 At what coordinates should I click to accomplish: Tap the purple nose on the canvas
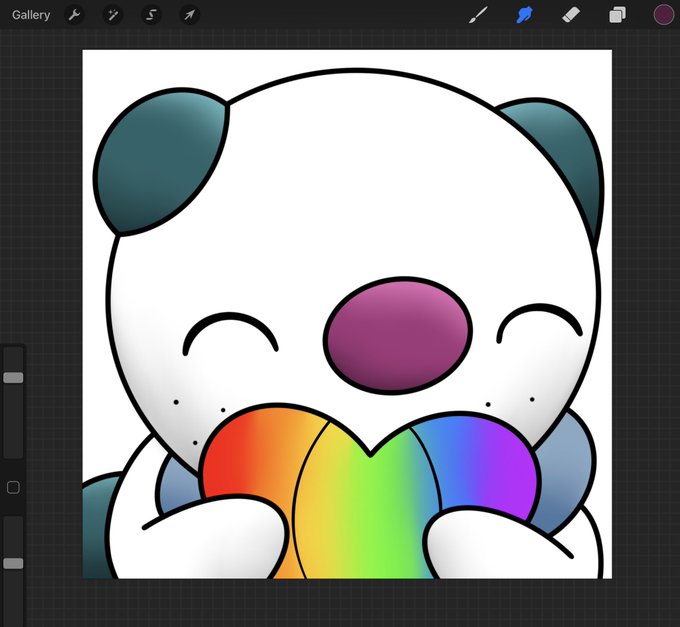pos(398,335)
